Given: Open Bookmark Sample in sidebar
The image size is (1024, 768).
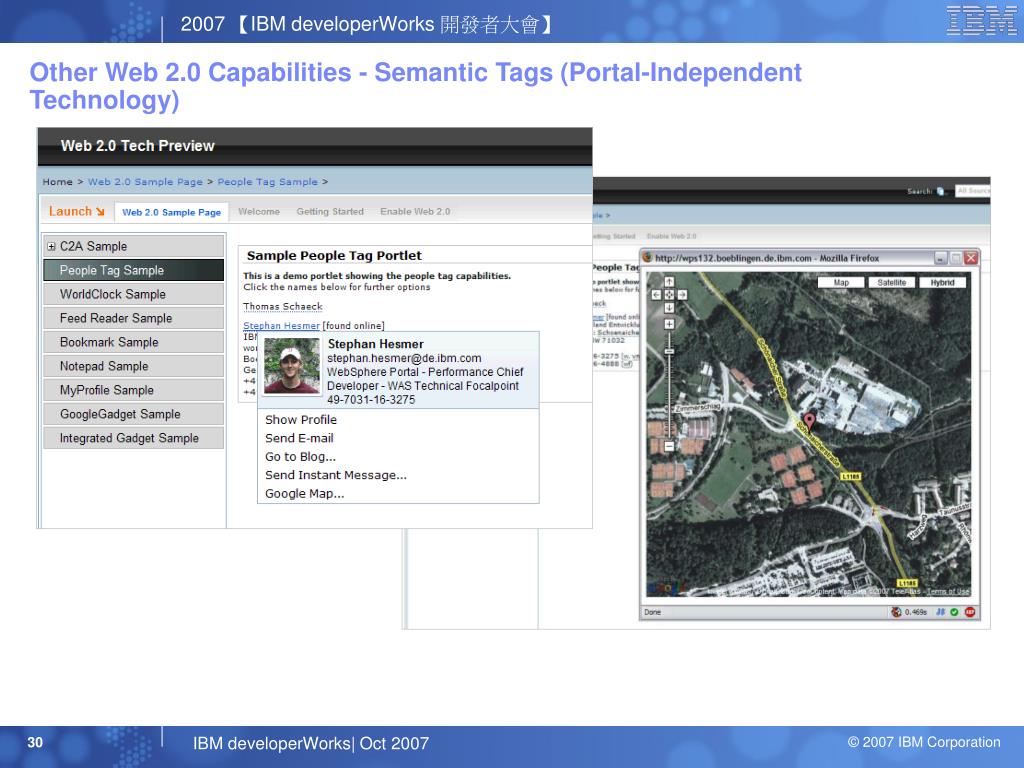Looking at the screenshot, I should (x=133, y=342).
